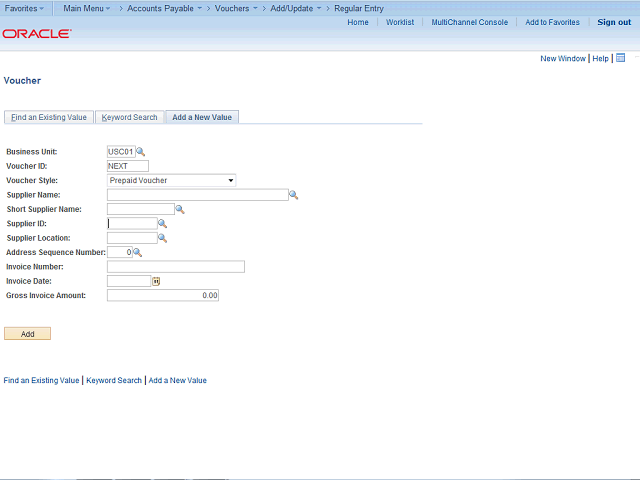Image resolution: width=640 pixels, height=480 pixels.
Task: Open Invoice Date calendar picker
Action: click(156, 281)
